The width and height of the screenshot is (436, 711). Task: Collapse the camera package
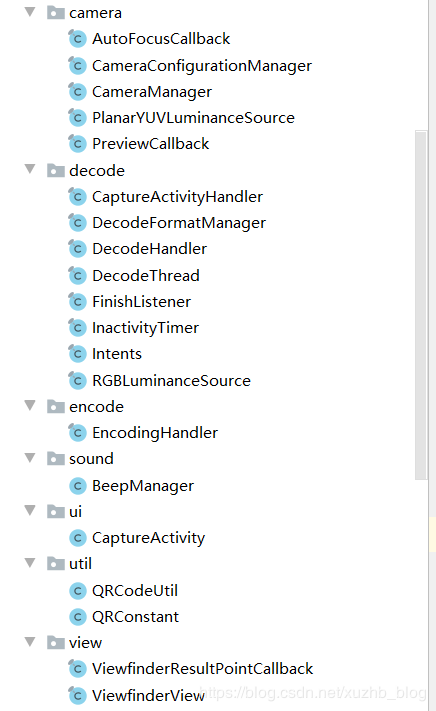[x=30, y=12]
